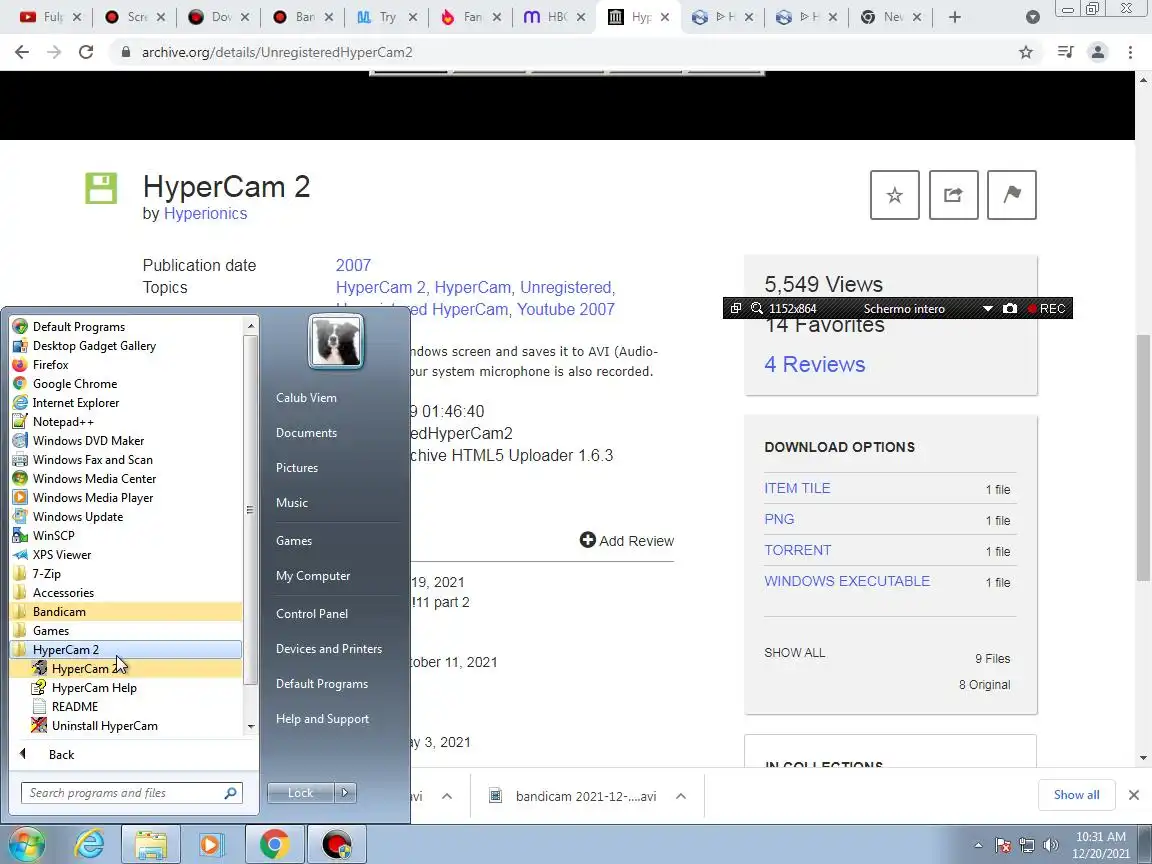Show hidden tray icons arrow
Screen dimensions: 1152x864
tap(978, 845)
